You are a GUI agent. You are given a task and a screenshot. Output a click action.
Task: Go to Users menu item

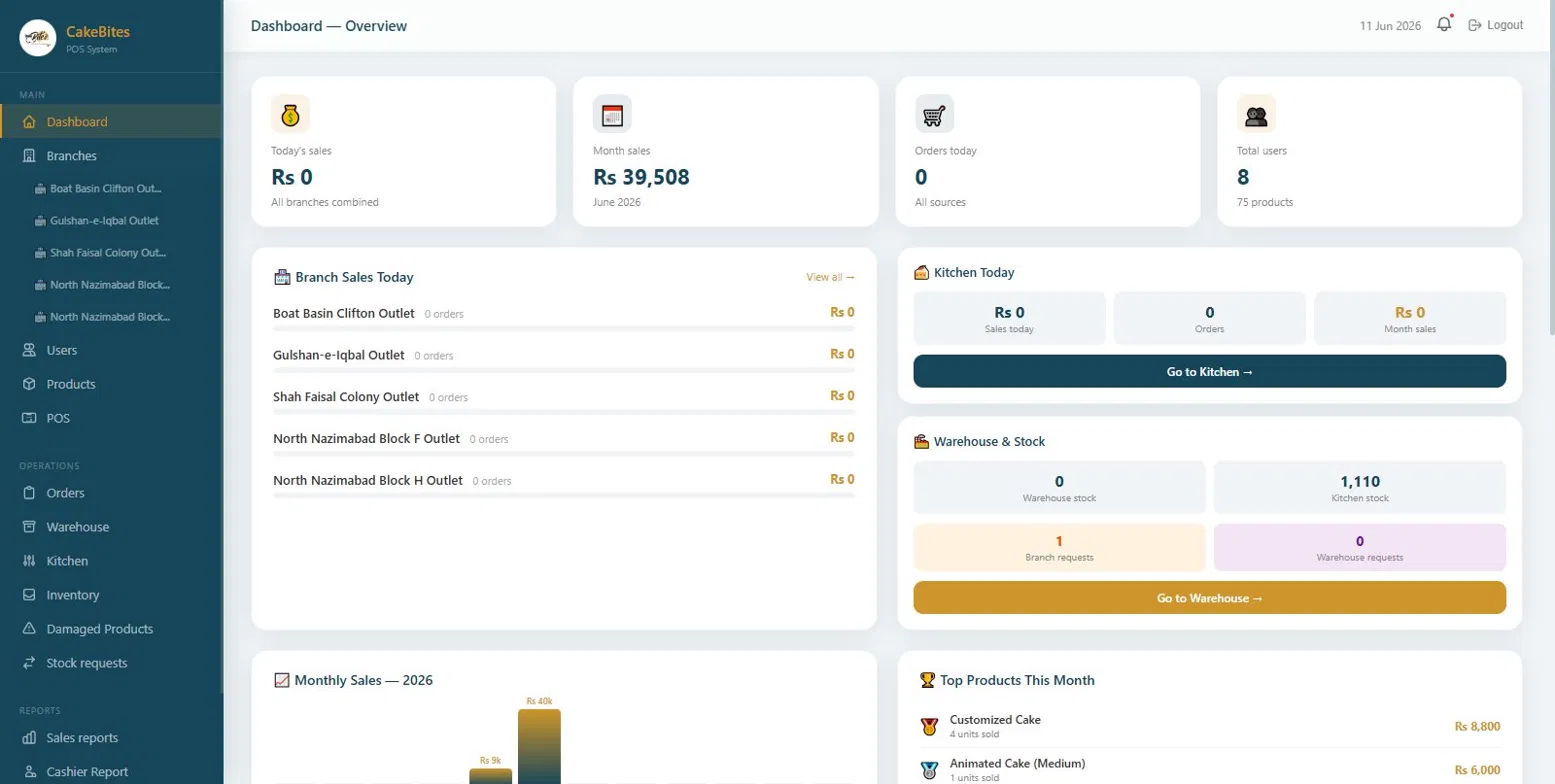pos(111,350)
